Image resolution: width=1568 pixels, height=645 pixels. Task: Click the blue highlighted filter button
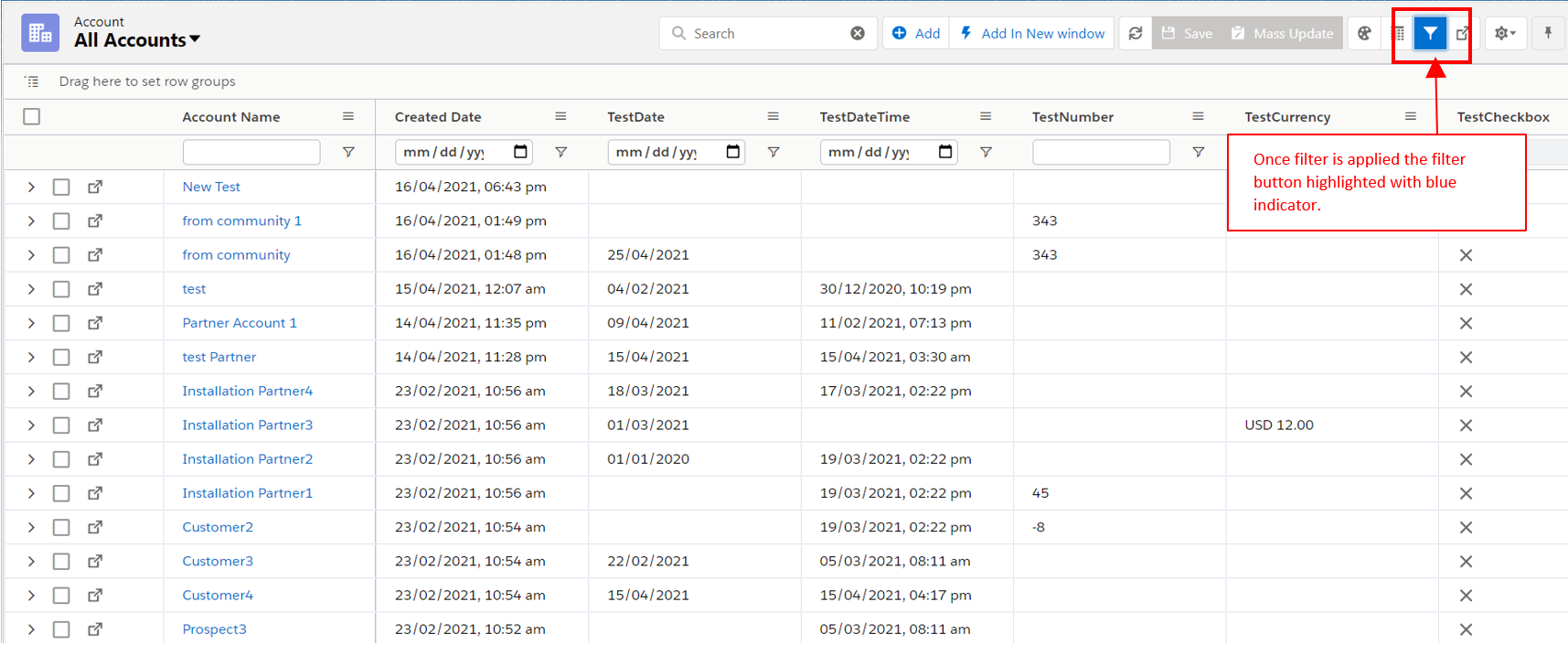(1429, 34)
